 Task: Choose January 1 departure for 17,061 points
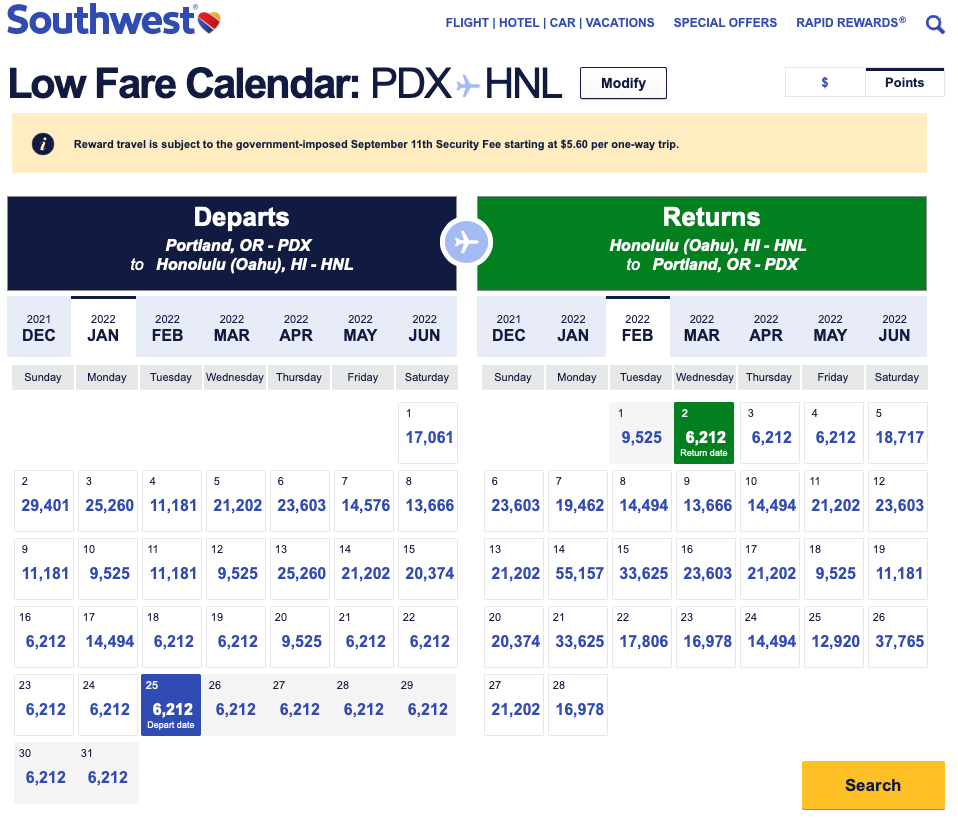[428, 433]
